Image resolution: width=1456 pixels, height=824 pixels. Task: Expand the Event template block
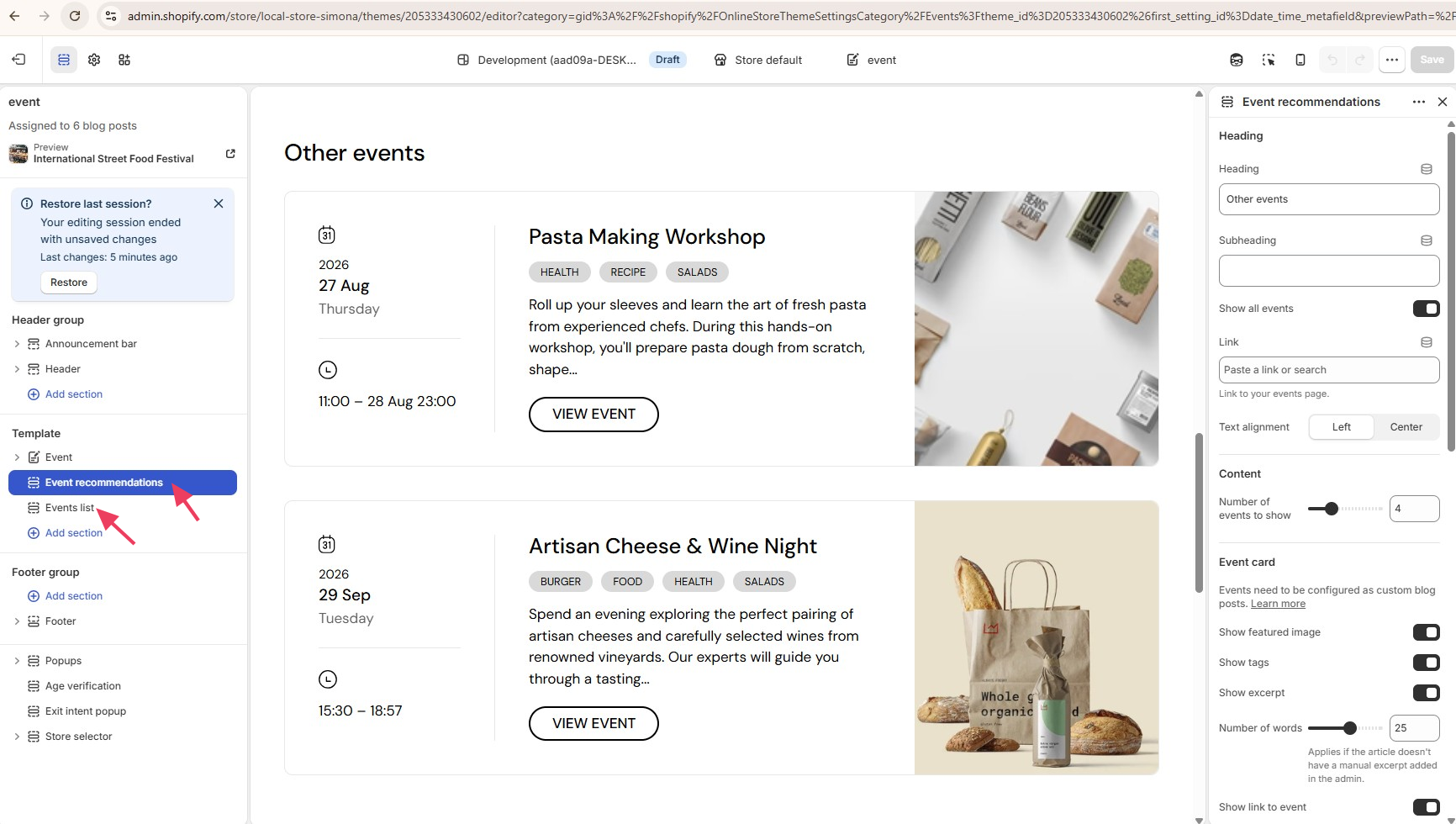(x=17, y=457)
